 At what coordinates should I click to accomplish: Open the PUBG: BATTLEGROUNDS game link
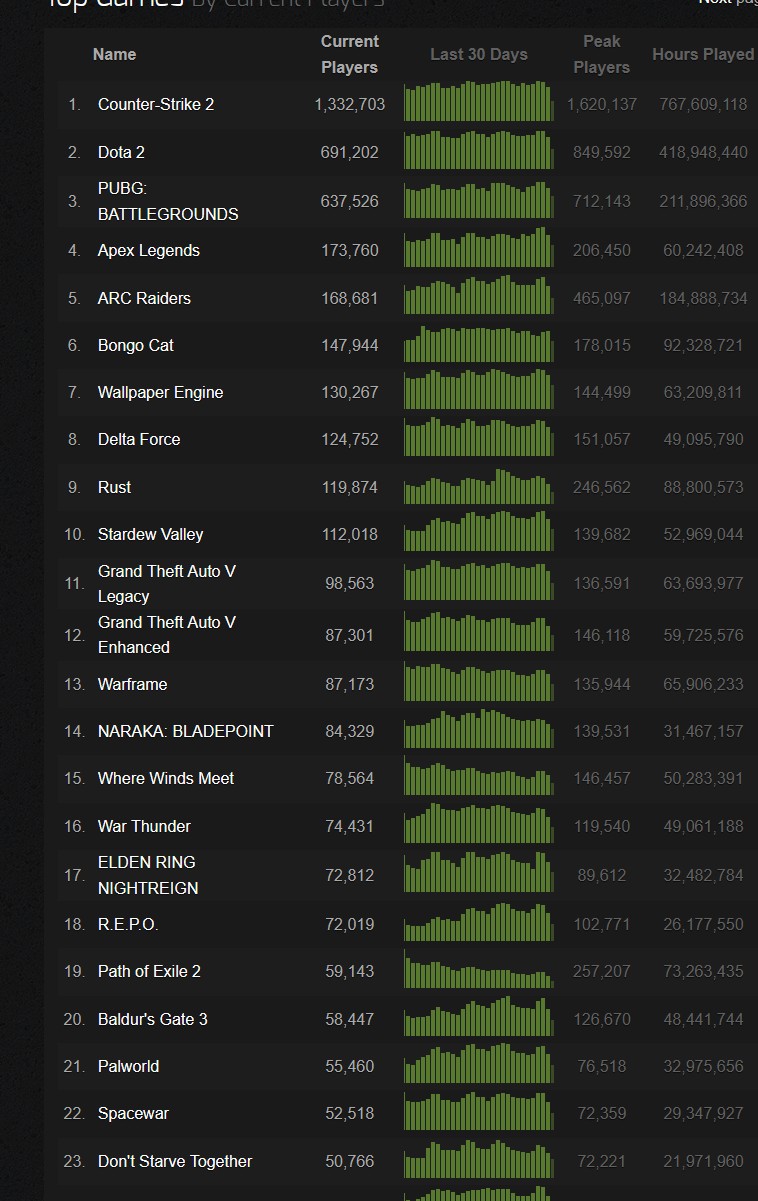pyautogui.click(x=168, y=201)
